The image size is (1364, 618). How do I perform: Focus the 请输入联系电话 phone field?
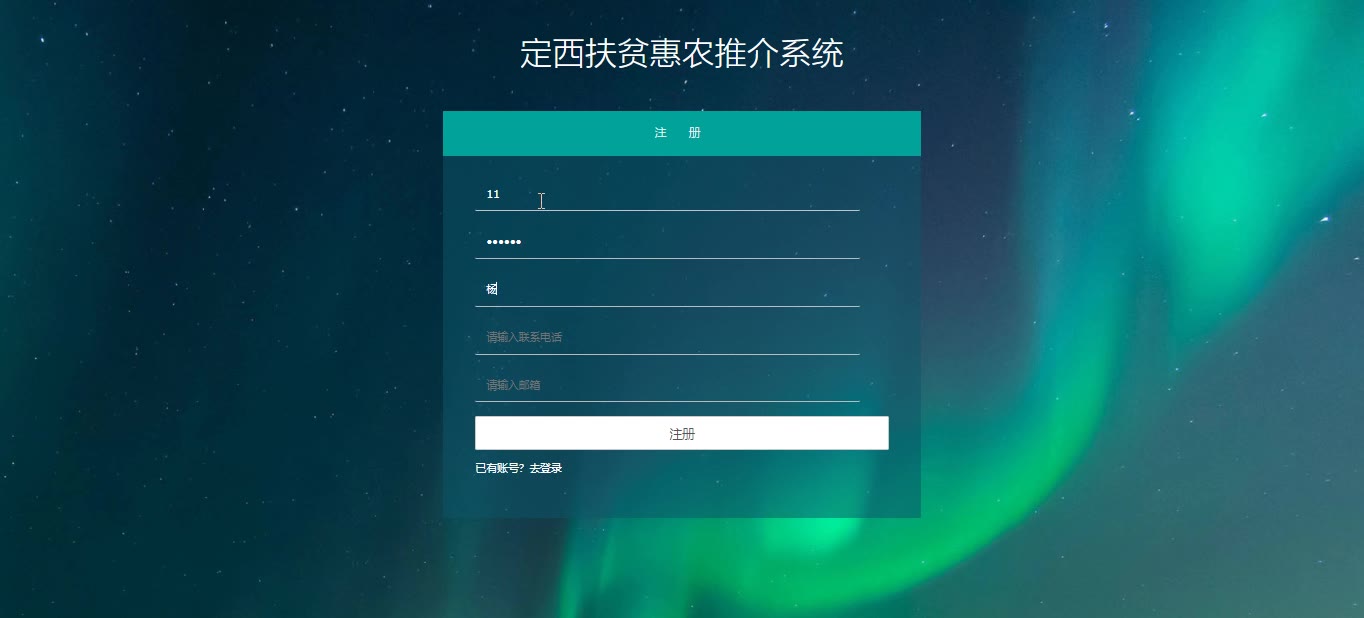tap(667, 337)
